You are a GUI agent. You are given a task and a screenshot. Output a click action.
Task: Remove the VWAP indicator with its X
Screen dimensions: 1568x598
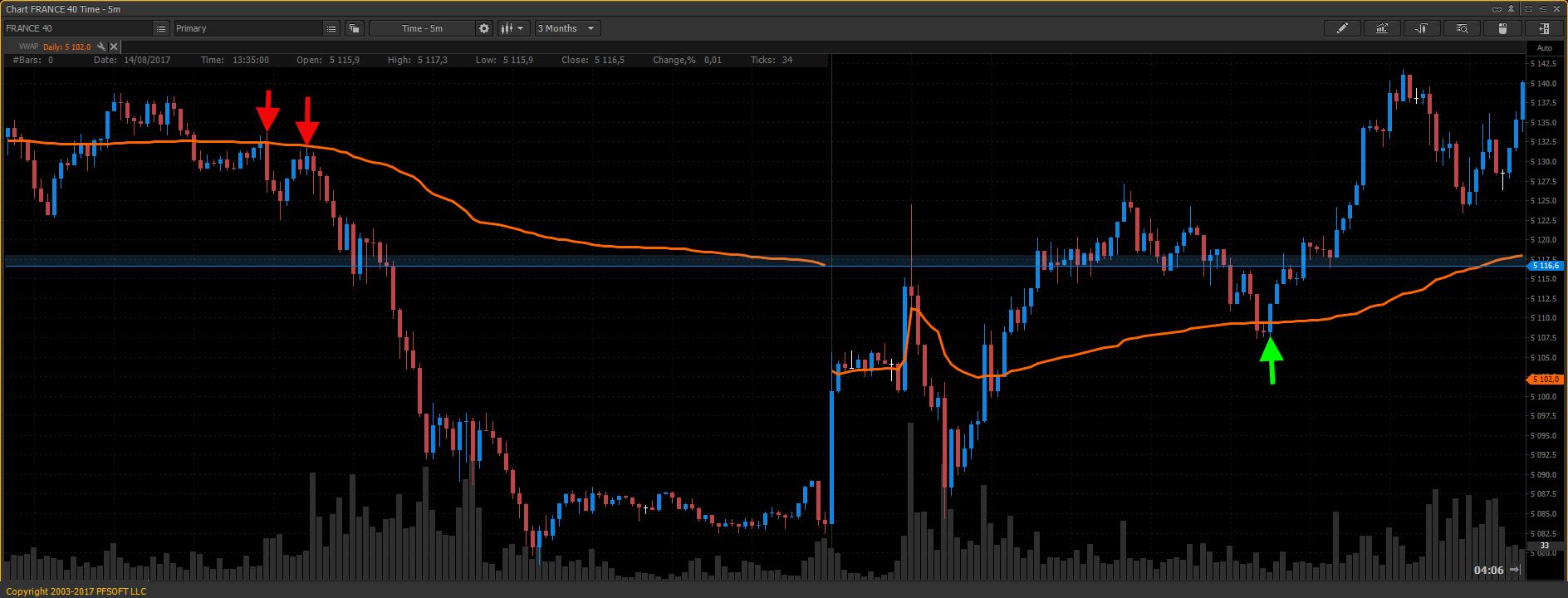[114, 47]
